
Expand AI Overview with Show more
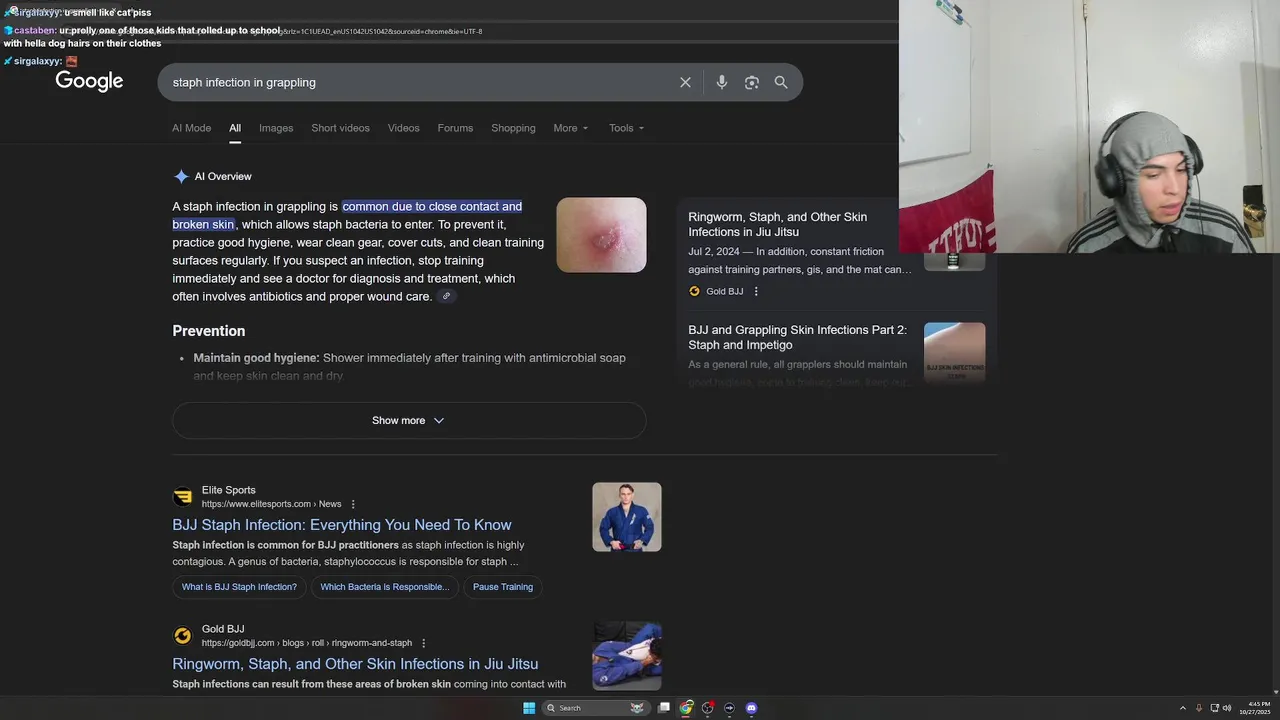click(x=409, y=421)
